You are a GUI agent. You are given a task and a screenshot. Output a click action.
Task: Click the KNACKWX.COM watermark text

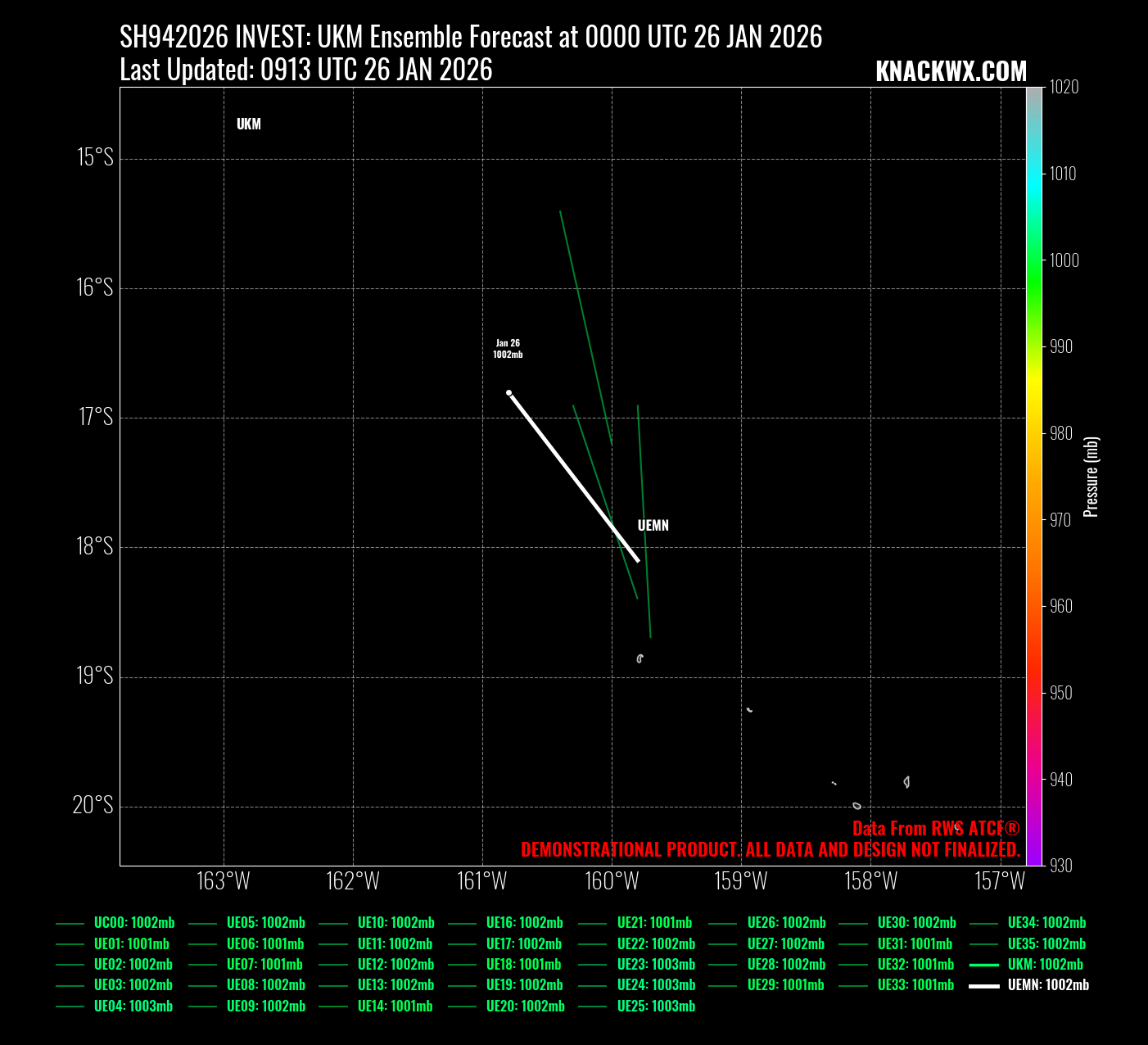click(x=951, y=72)
